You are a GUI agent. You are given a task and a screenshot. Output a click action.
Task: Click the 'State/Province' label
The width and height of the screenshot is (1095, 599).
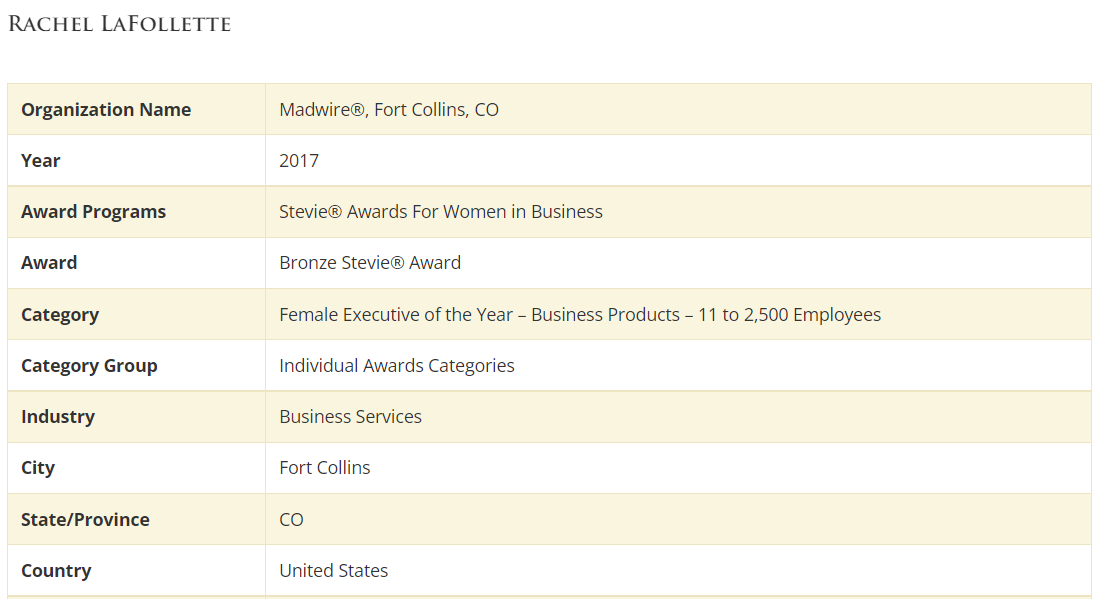coord(85,519)
